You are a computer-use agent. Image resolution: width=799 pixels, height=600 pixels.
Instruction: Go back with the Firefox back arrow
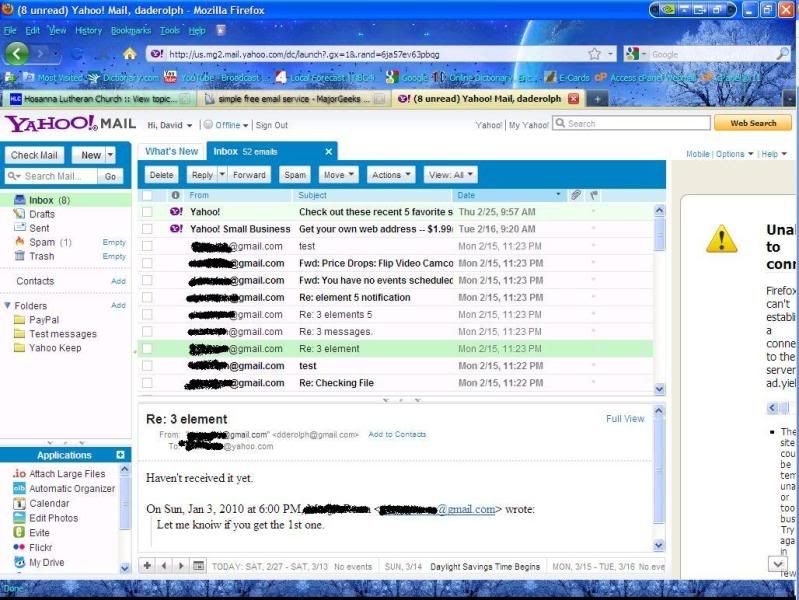point(17,53)
